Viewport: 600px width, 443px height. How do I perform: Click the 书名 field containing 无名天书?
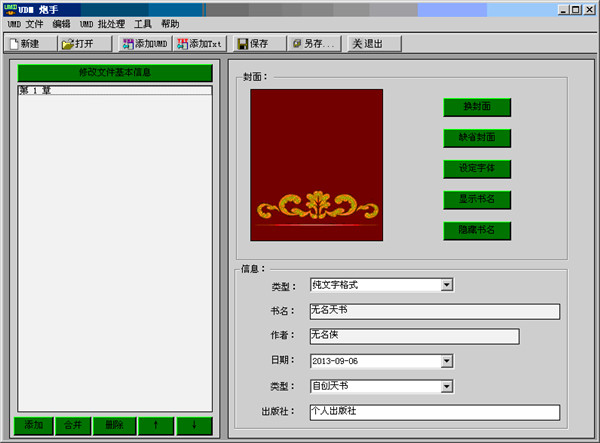[x=435, y=311]
